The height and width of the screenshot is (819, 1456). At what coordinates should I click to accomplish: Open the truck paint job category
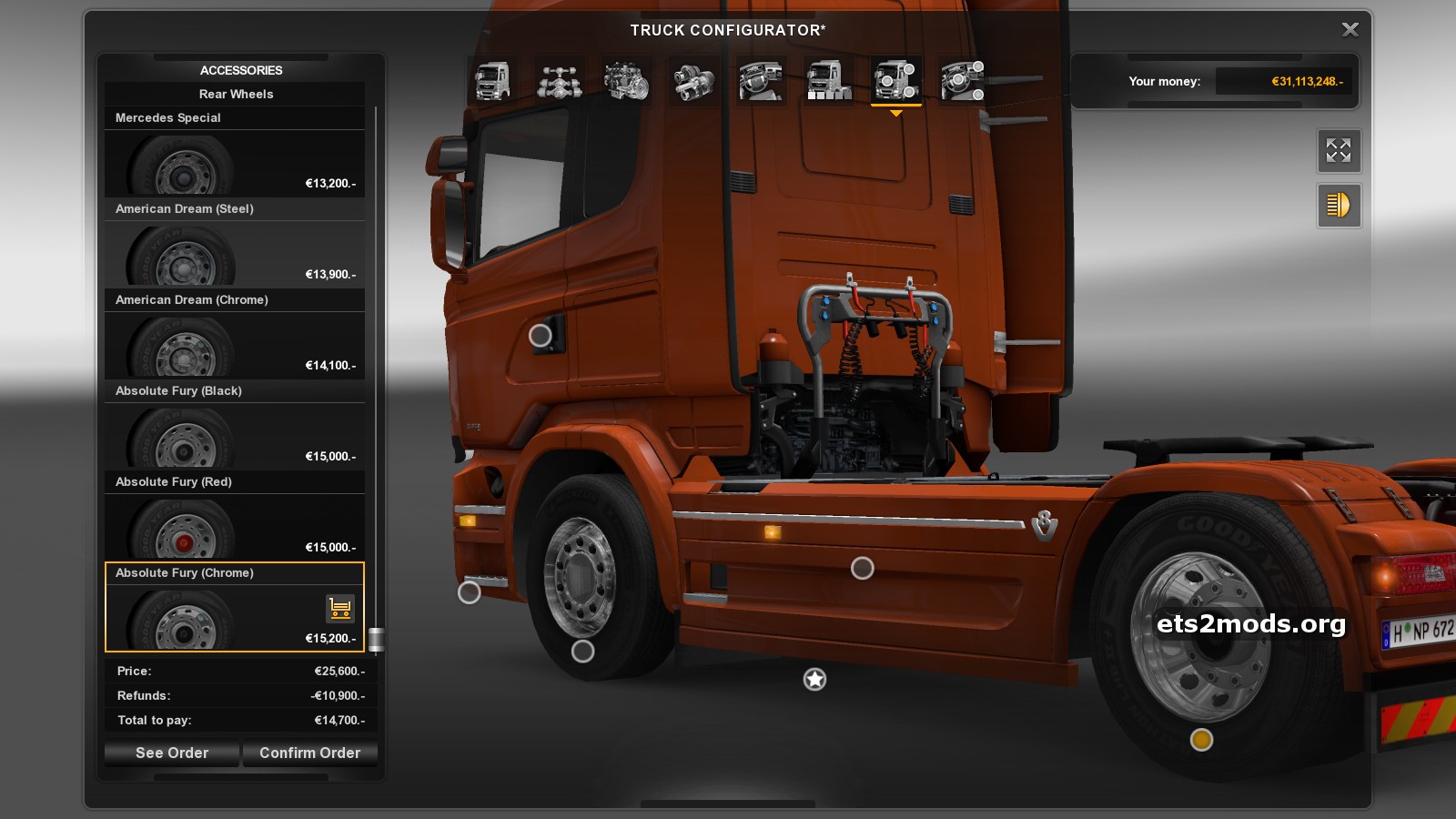(829, 80)
